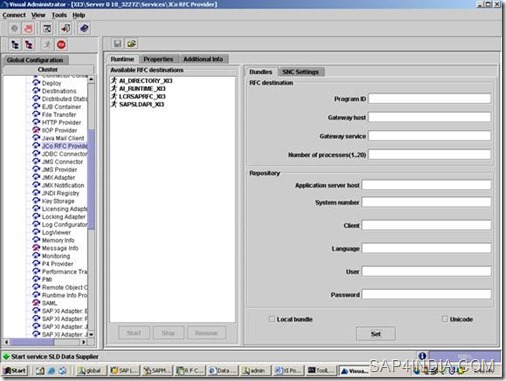The image size is (506, 381).
Task: Open the Tools menu
Action: tap(59, 15)
